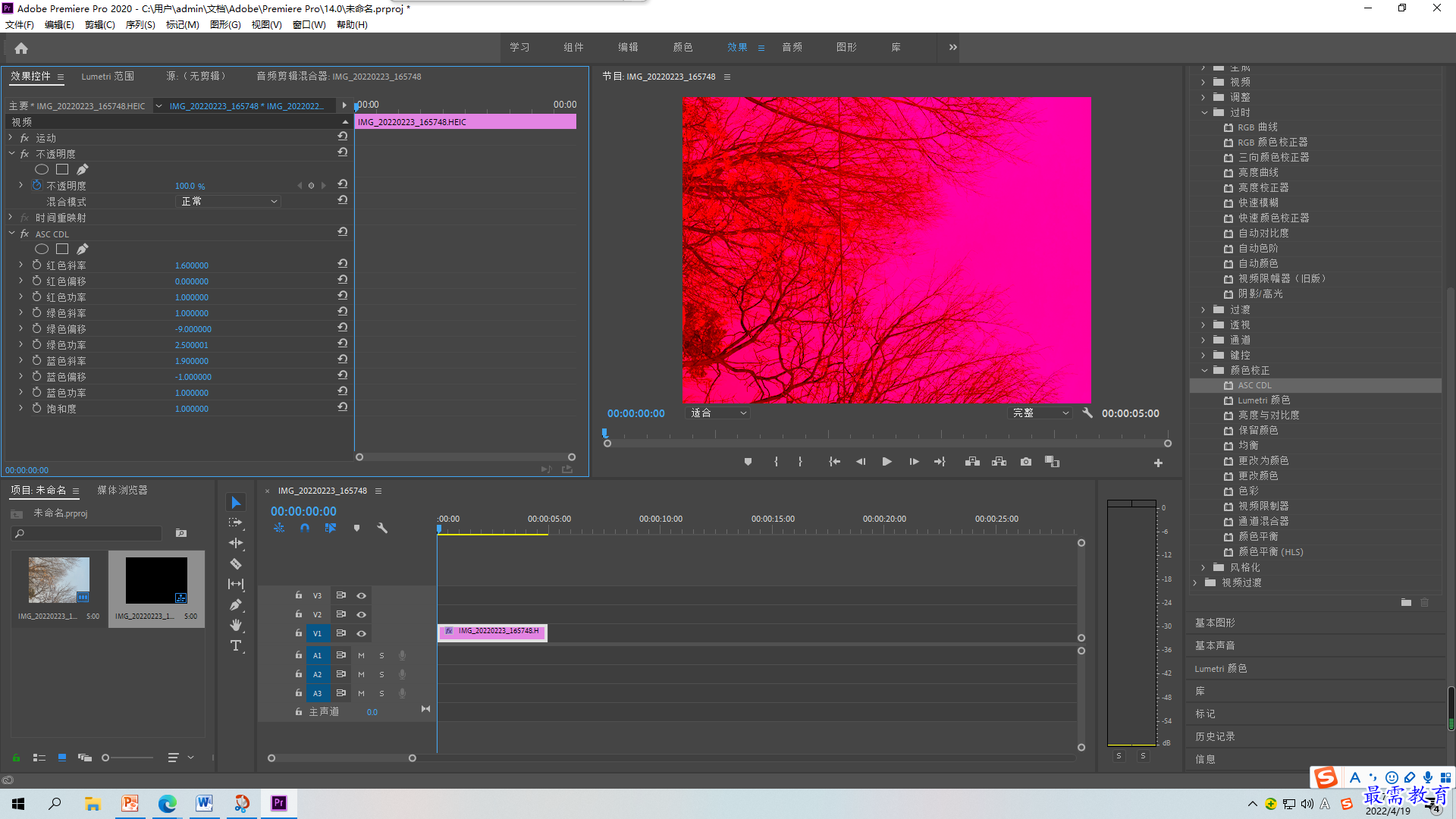Screen dimensions: 1456x819
Task: Click Mark In bracket icon
Action: click(x=776, y=462)
